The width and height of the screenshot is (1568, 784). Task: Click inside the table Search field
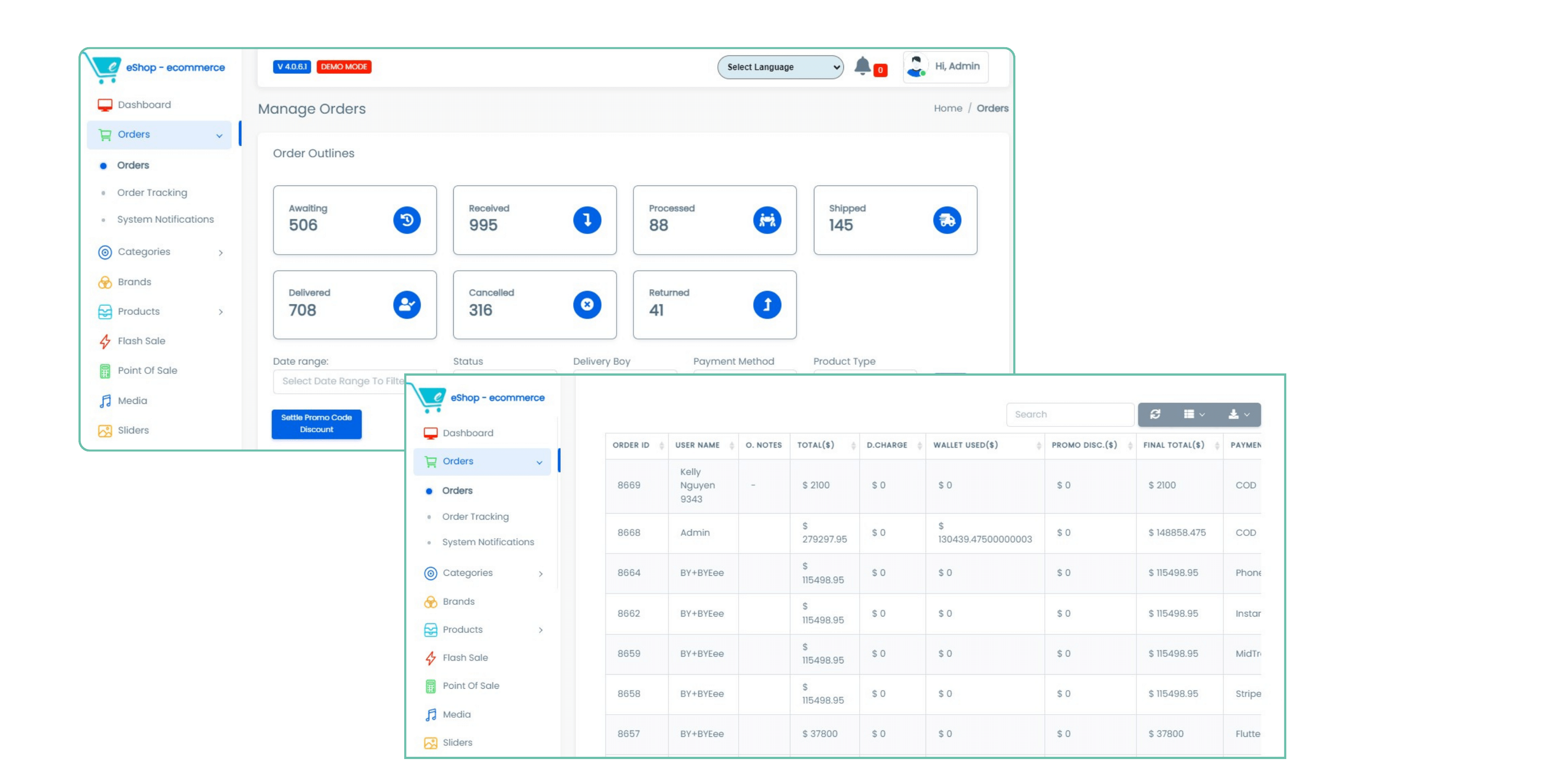tap(1069, 415)
